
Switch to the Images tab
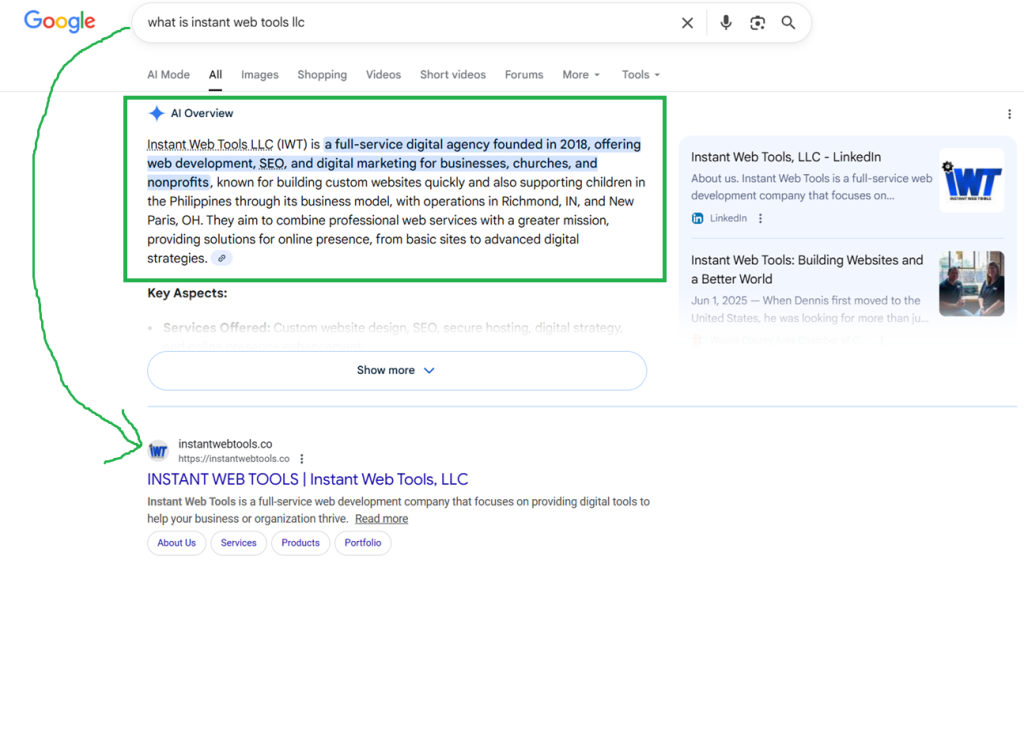(x=259, y=74)
